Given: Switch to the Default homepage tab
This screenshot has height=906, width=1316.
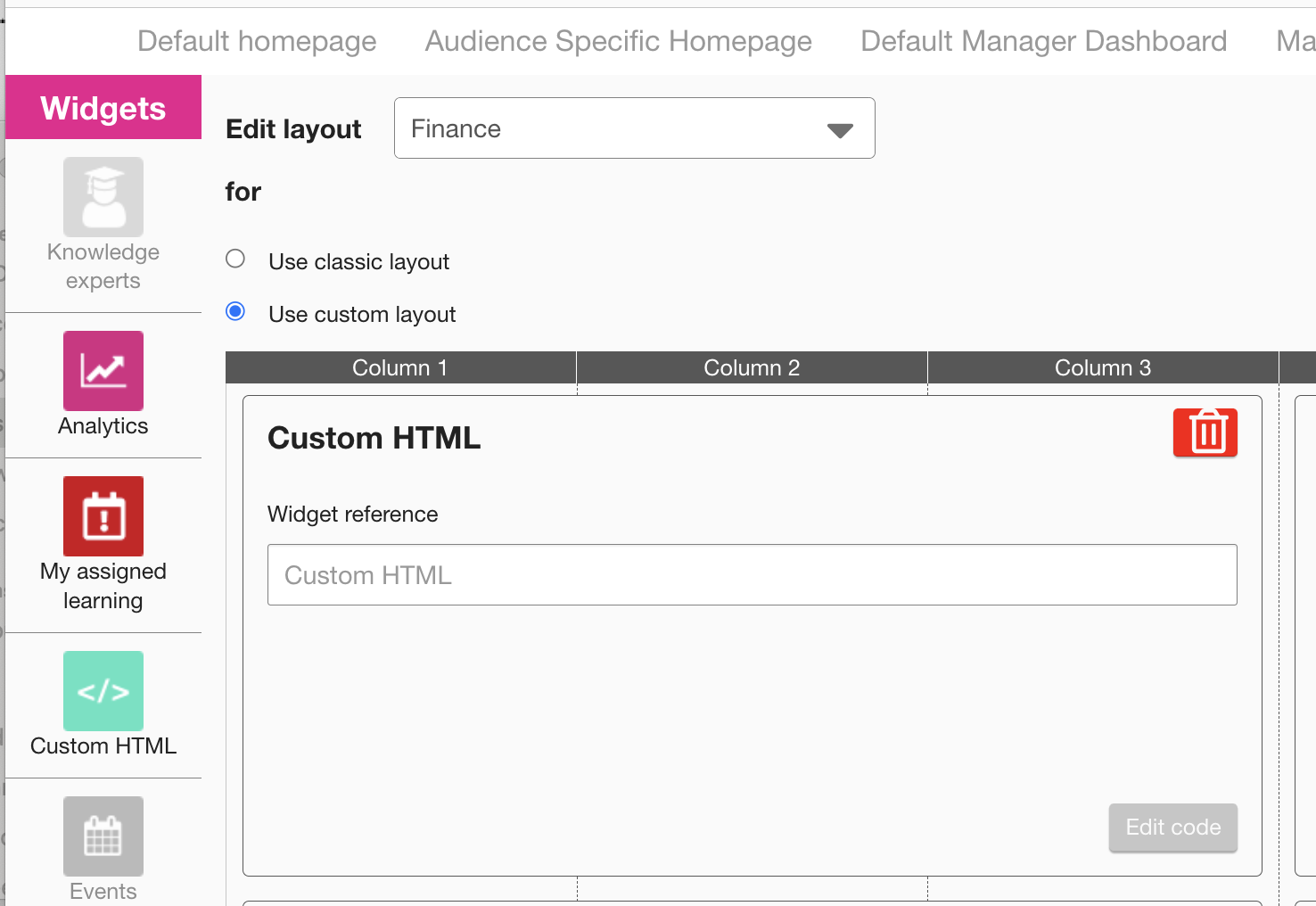Looking at the screenshot, I should coord(257,41).
